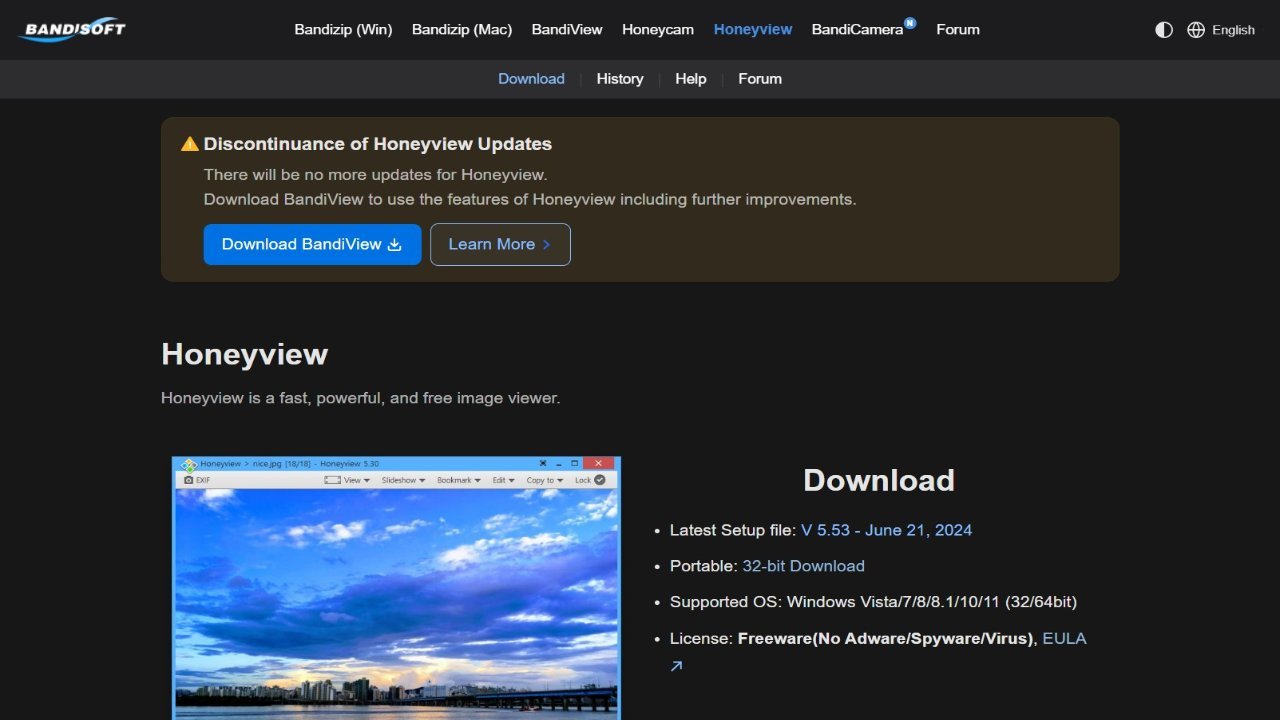Open Forum in the sub-navigation

(x=760, y=79)
